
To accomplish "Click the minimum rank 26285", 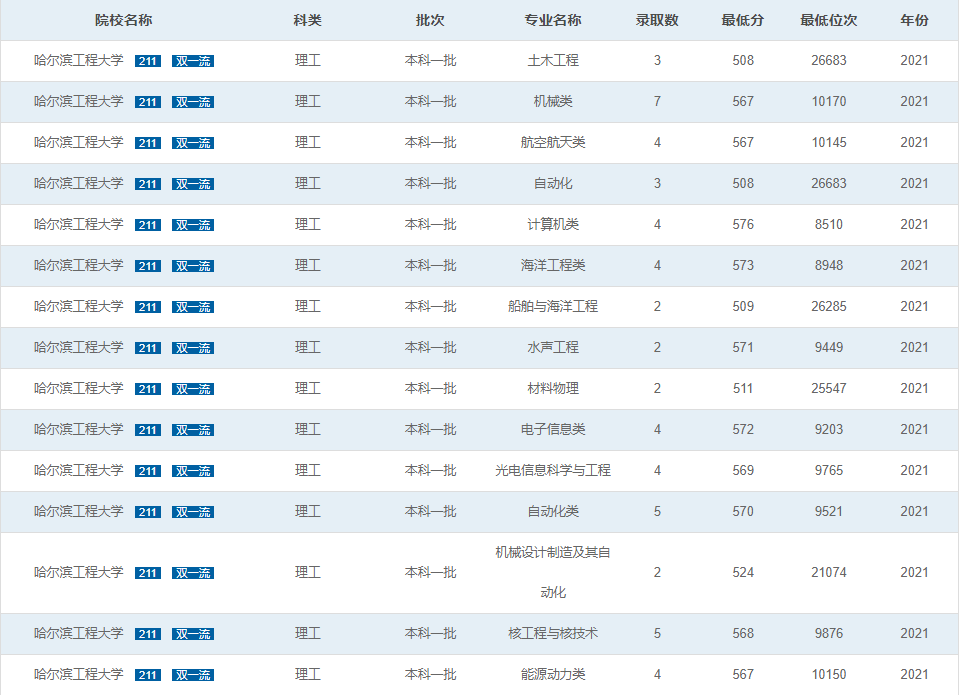I will coord(829,306).
